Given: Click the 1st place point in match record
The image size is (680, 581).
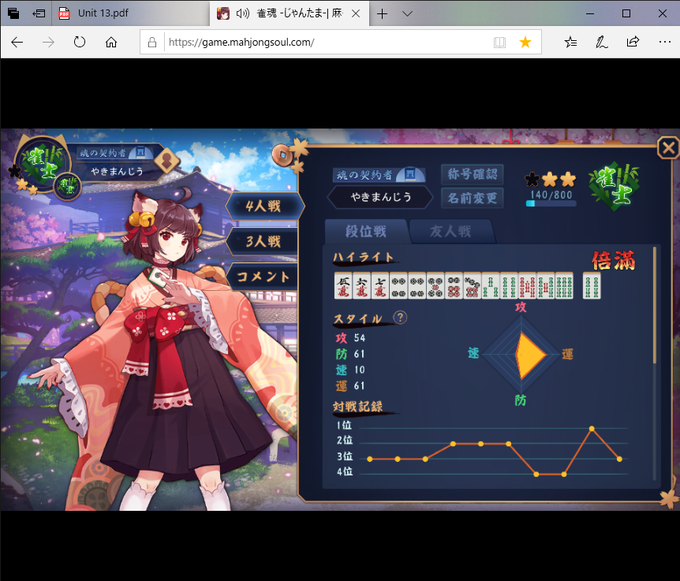Looking at the screenshot, I should [592, 428].
